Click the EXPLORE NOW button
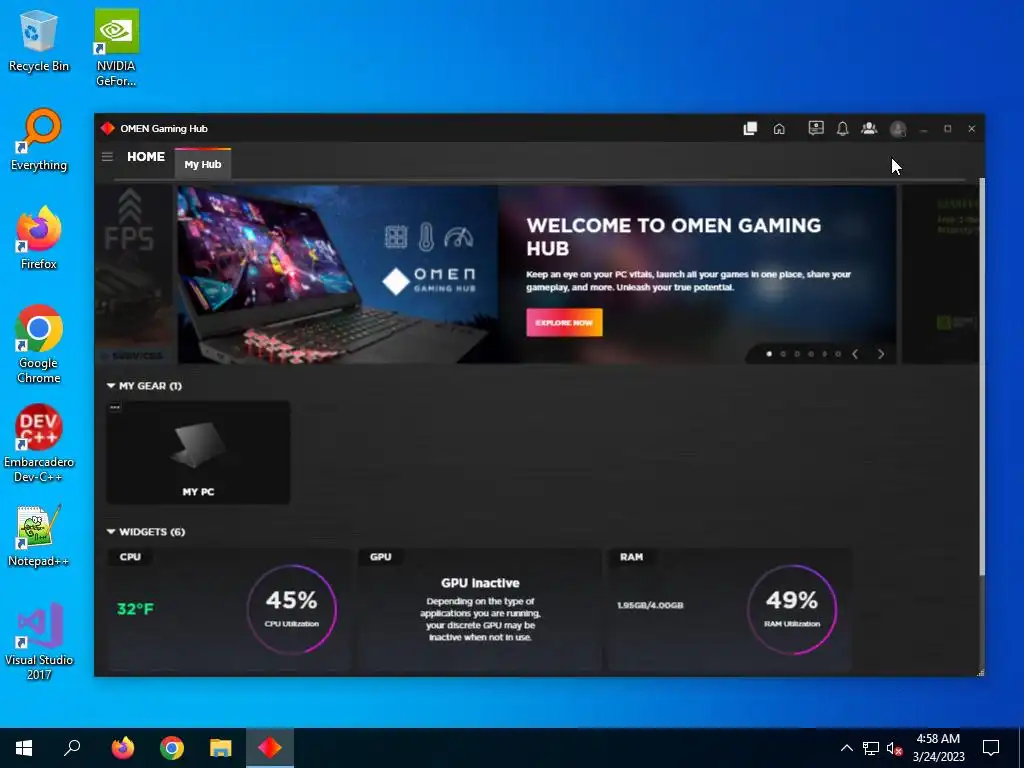This screenshot has width=1024, height=768. [564, 323]
